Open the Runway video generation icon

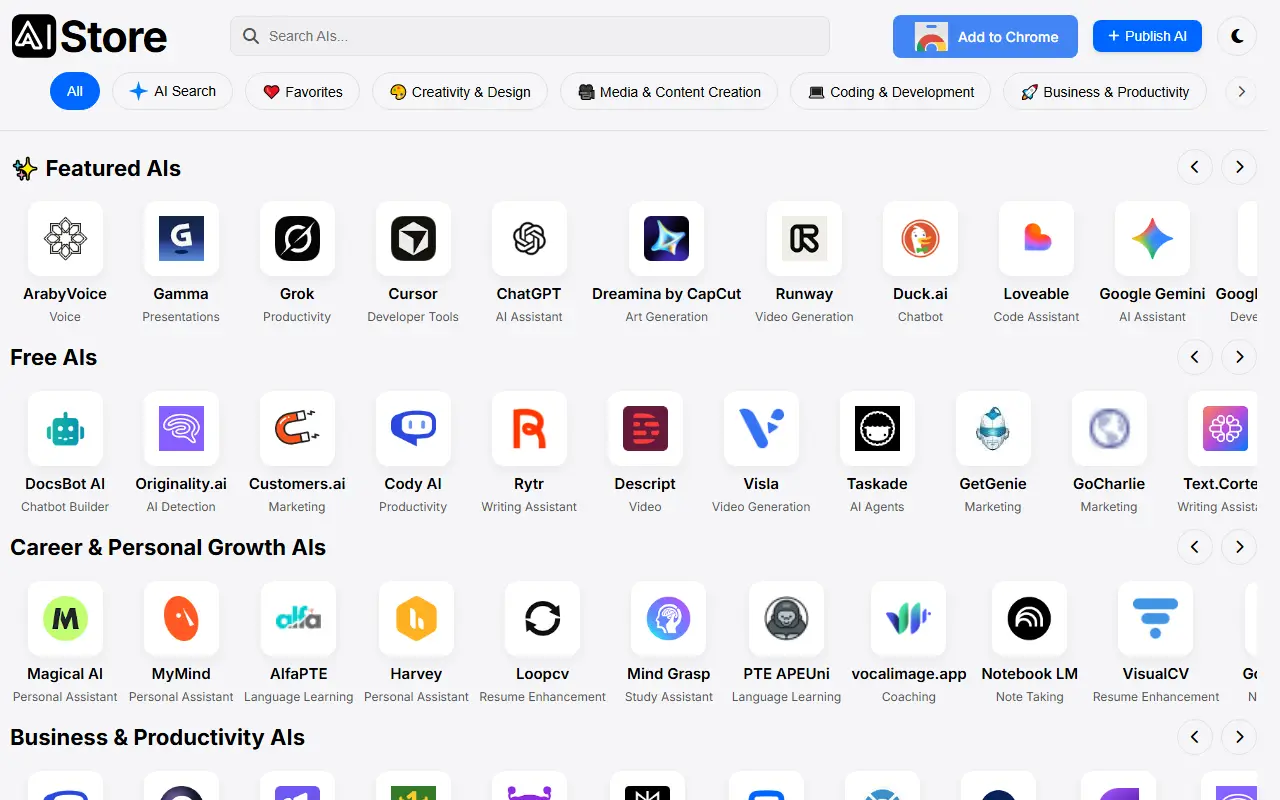[804, 239]
